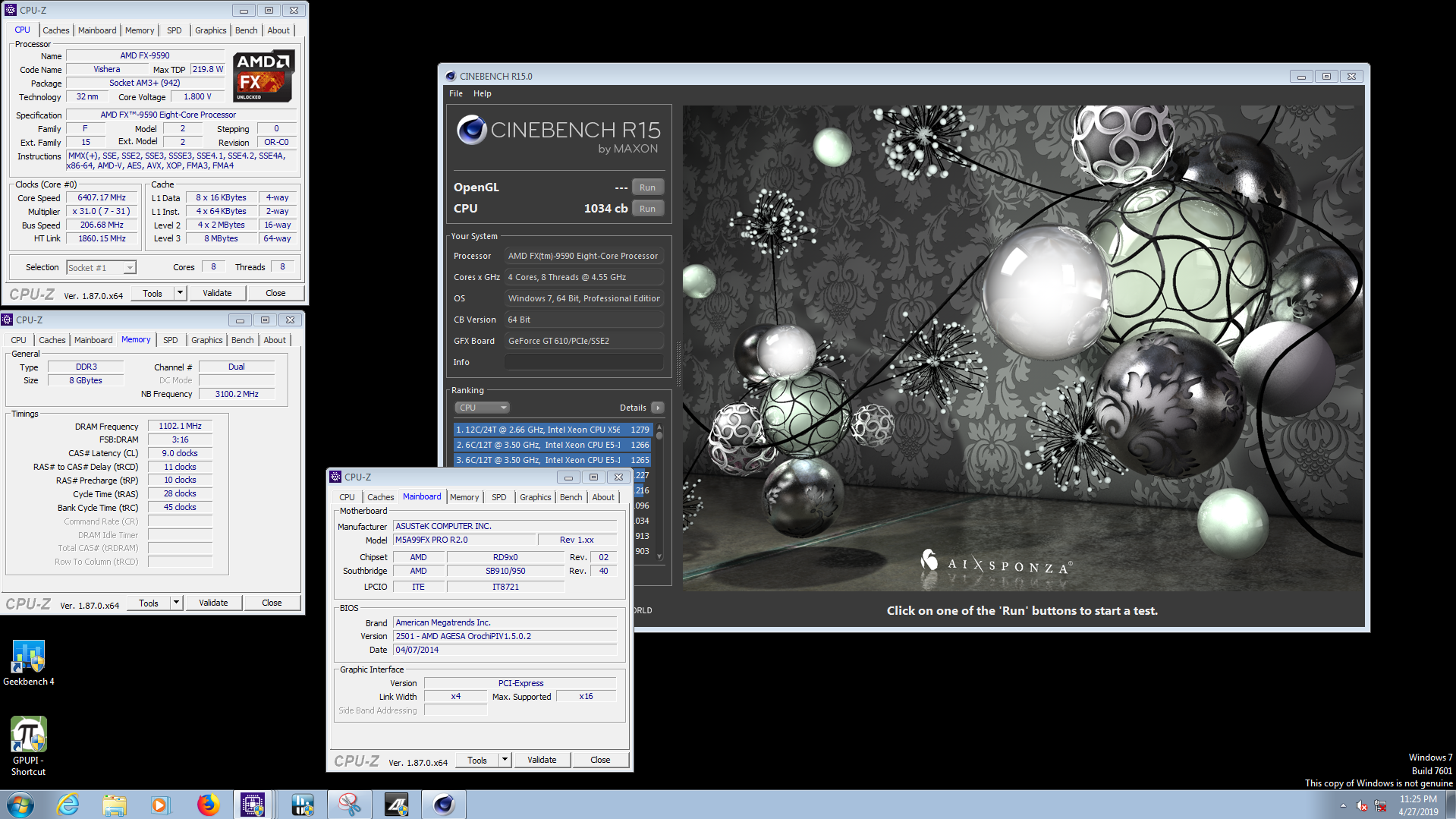Viewport: 1456px width, 819px height.
Task: Open the Help menu in Cinebench
Action: [482, 93]
